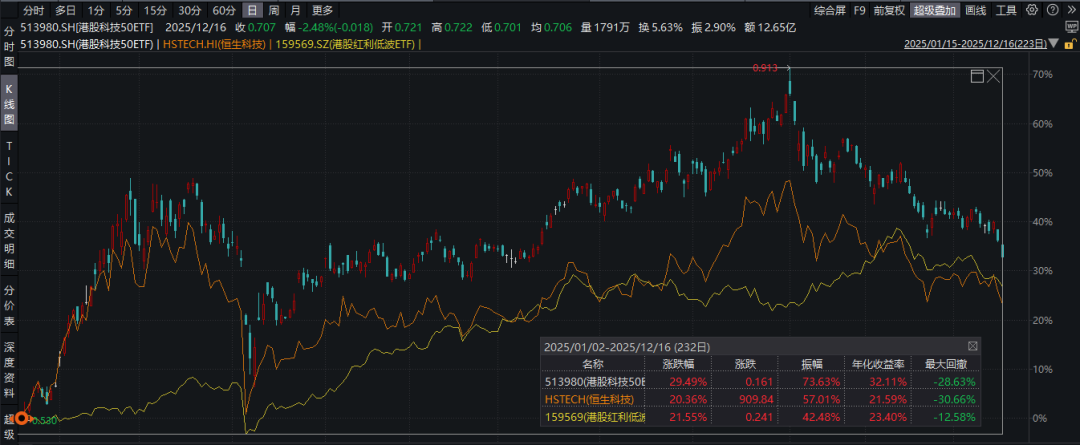
Task: Open 分时图 in left sidebar
Action: coord(9,47)
